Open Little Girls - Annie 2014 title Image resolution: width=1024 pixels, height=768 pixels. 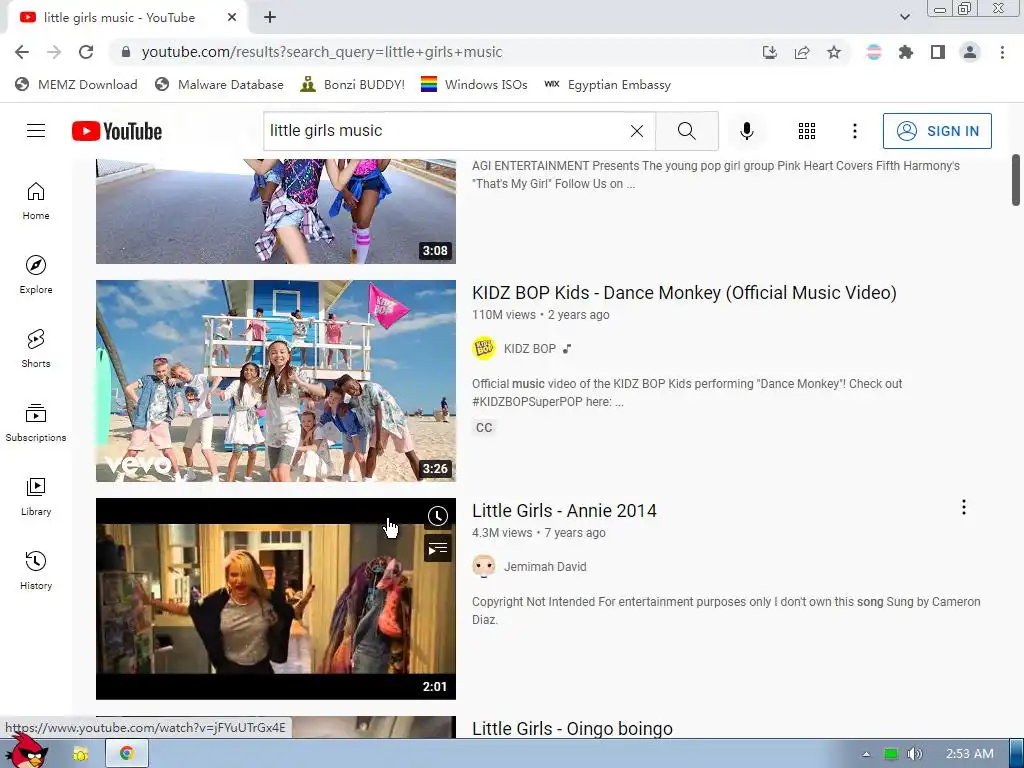click(x=564, y=511)
